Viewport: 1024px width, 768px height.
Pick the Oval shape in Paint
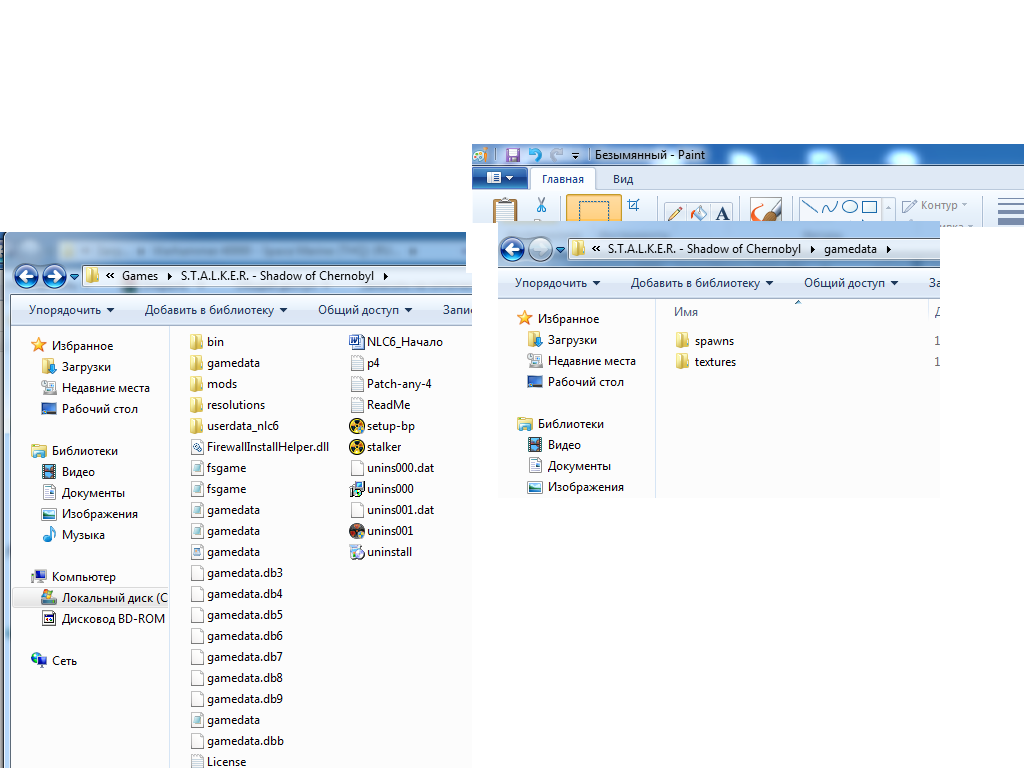[x=850, y=207]
